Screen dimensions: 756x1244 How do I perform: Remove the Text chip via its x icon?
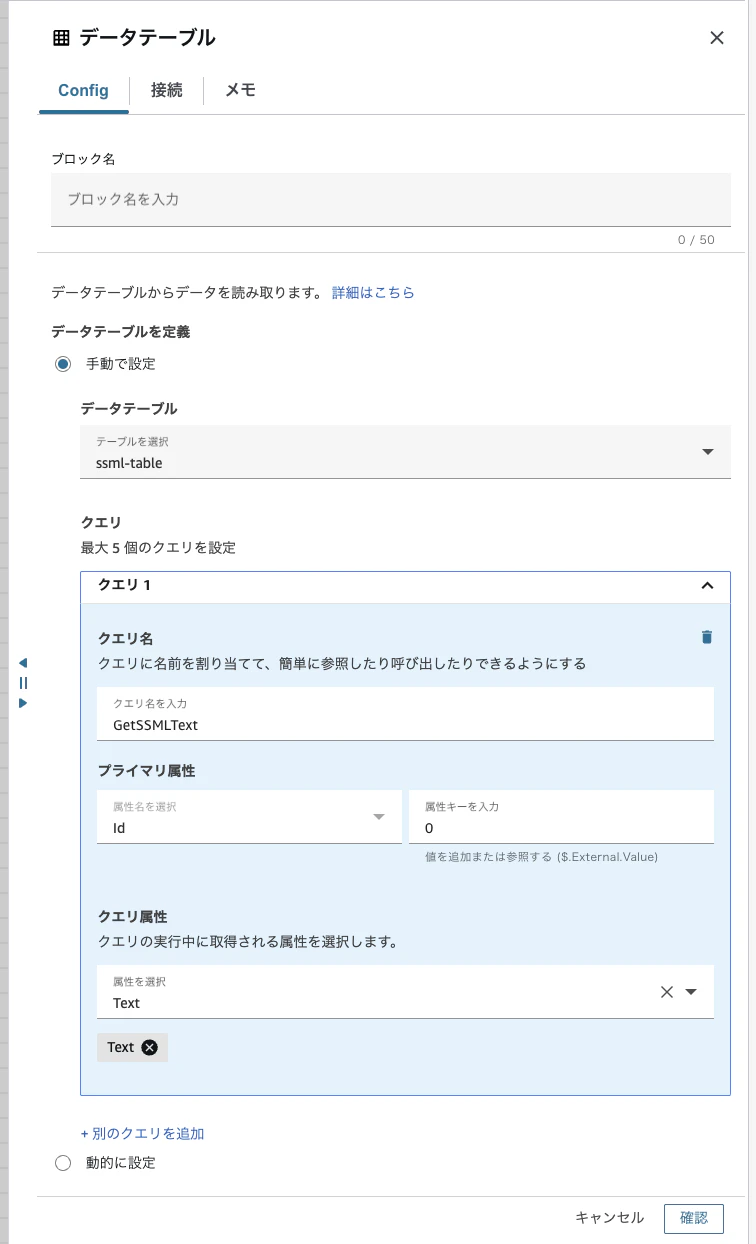(x=150, y=1047)
